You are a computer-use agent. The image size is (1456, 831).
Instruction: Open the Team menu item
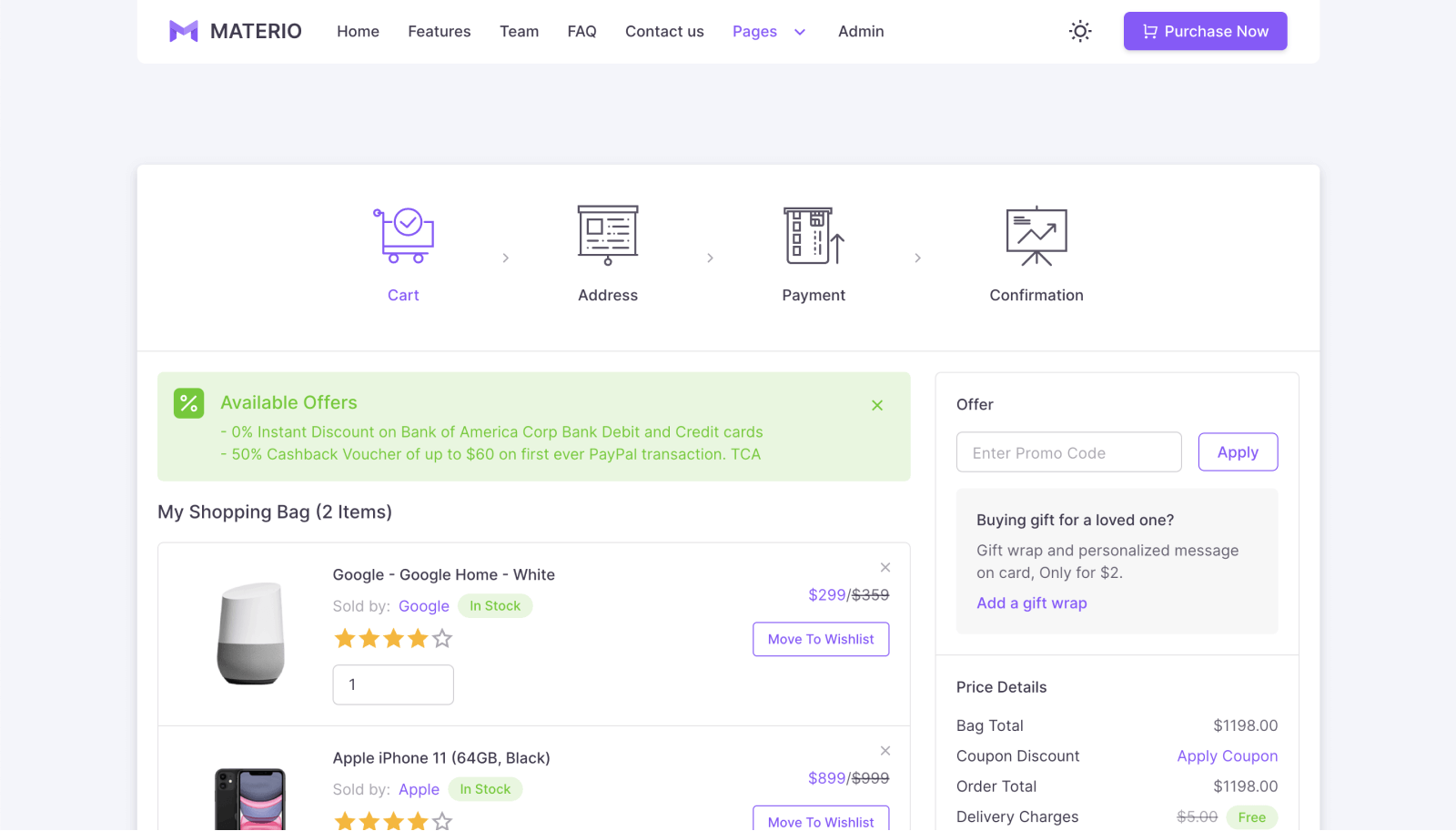519,31
